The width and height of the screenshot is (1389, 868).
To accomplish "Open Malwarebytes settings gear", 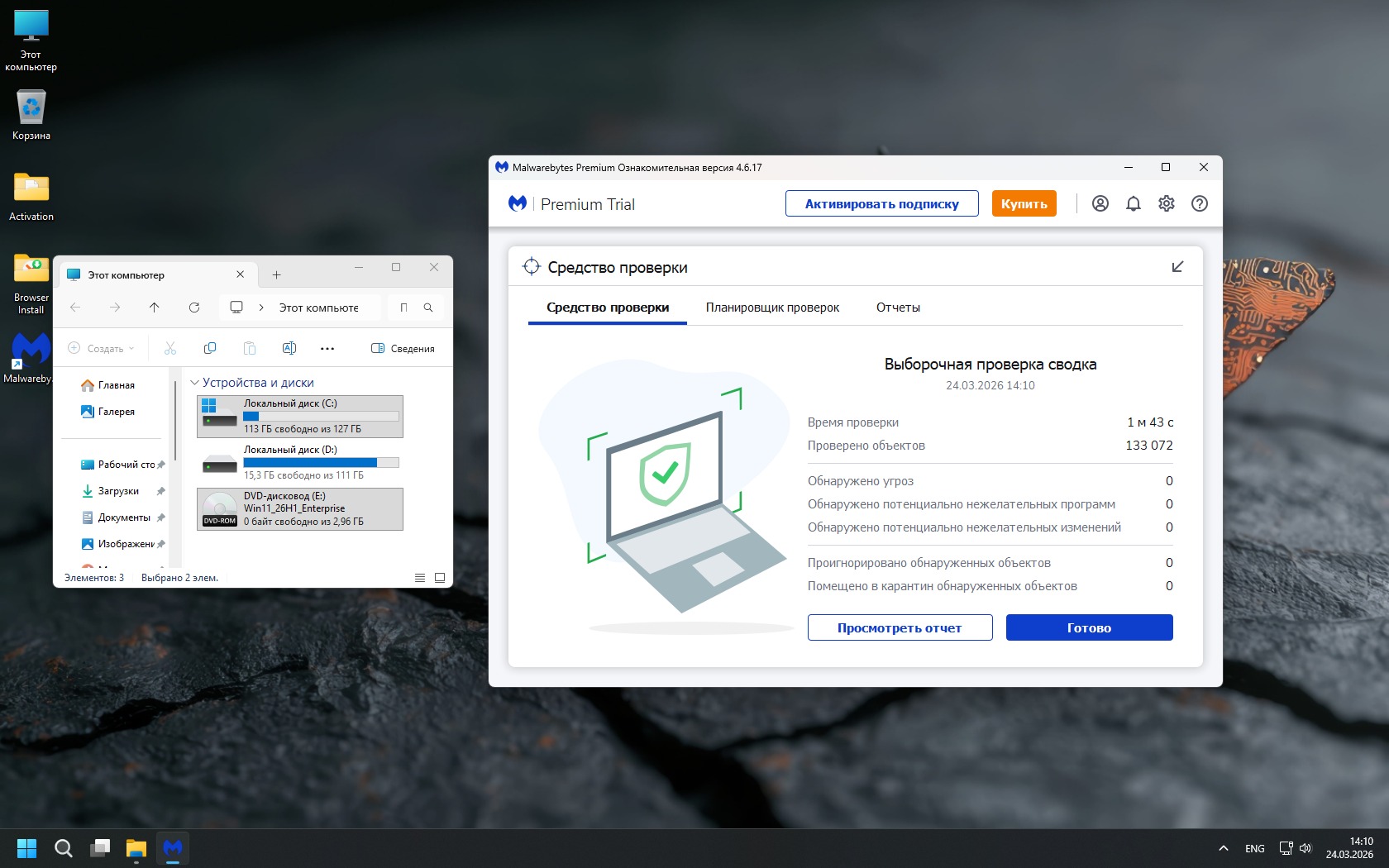I will click(1166, 203).
